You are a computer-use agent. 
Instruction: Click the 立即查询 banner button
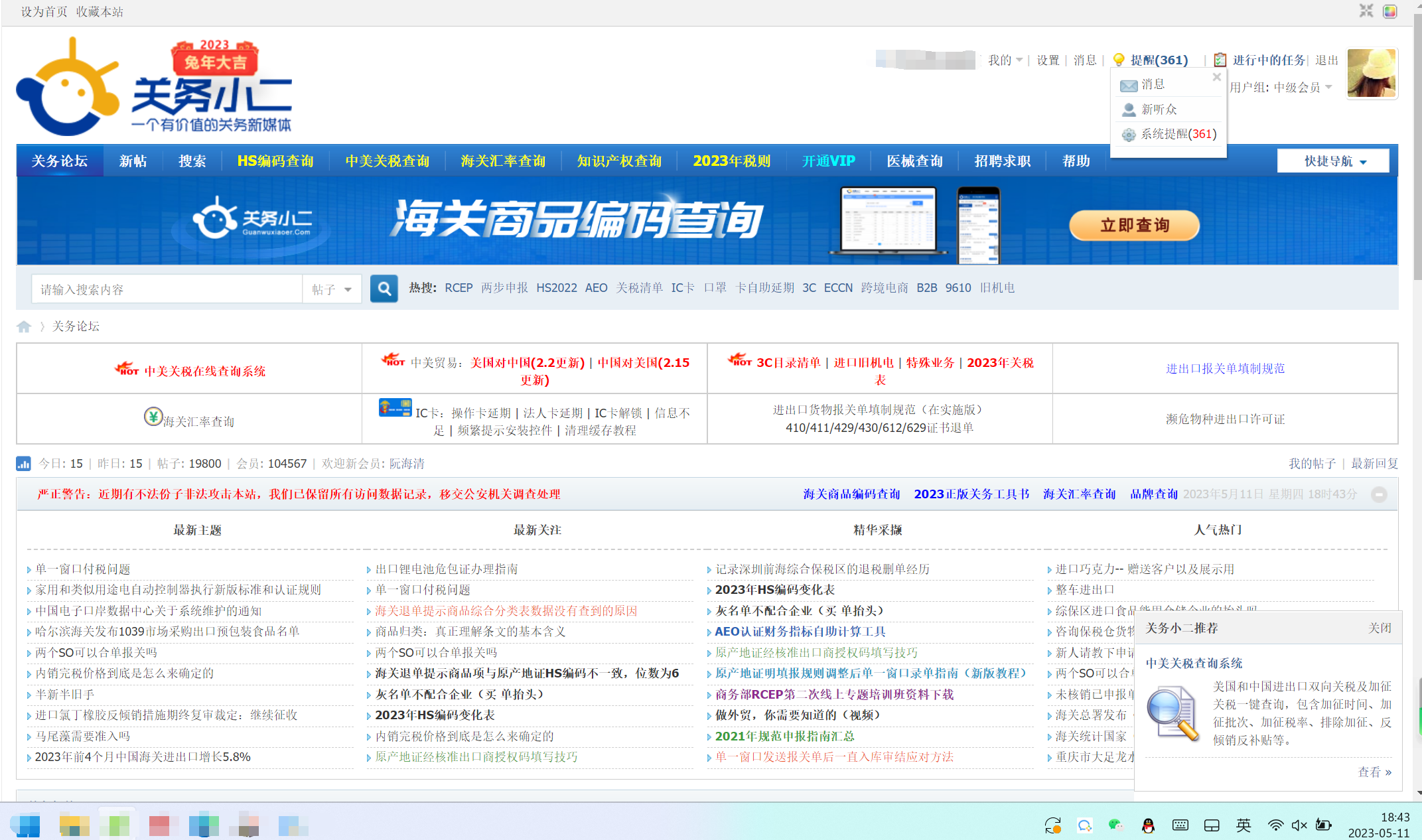(x=1135, y=226)
